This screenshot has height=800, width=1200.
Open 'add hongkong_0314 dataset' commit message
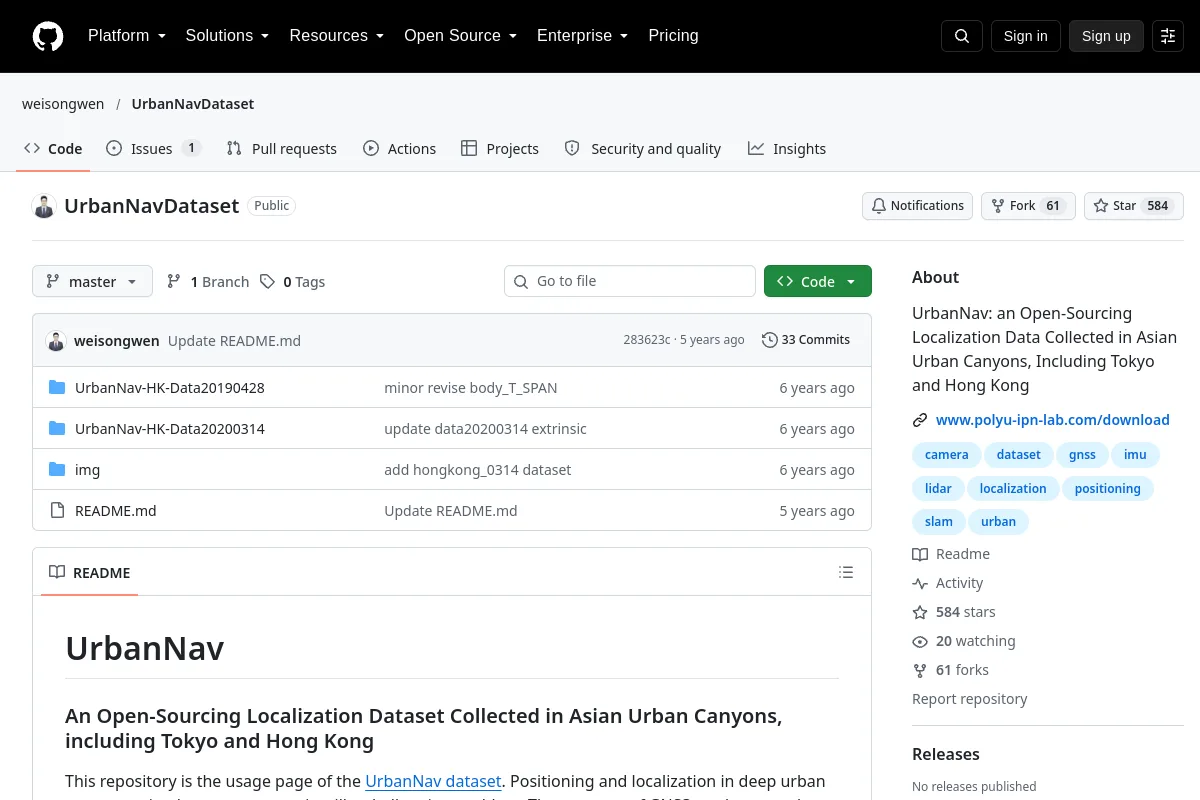(x=478, y=470)
